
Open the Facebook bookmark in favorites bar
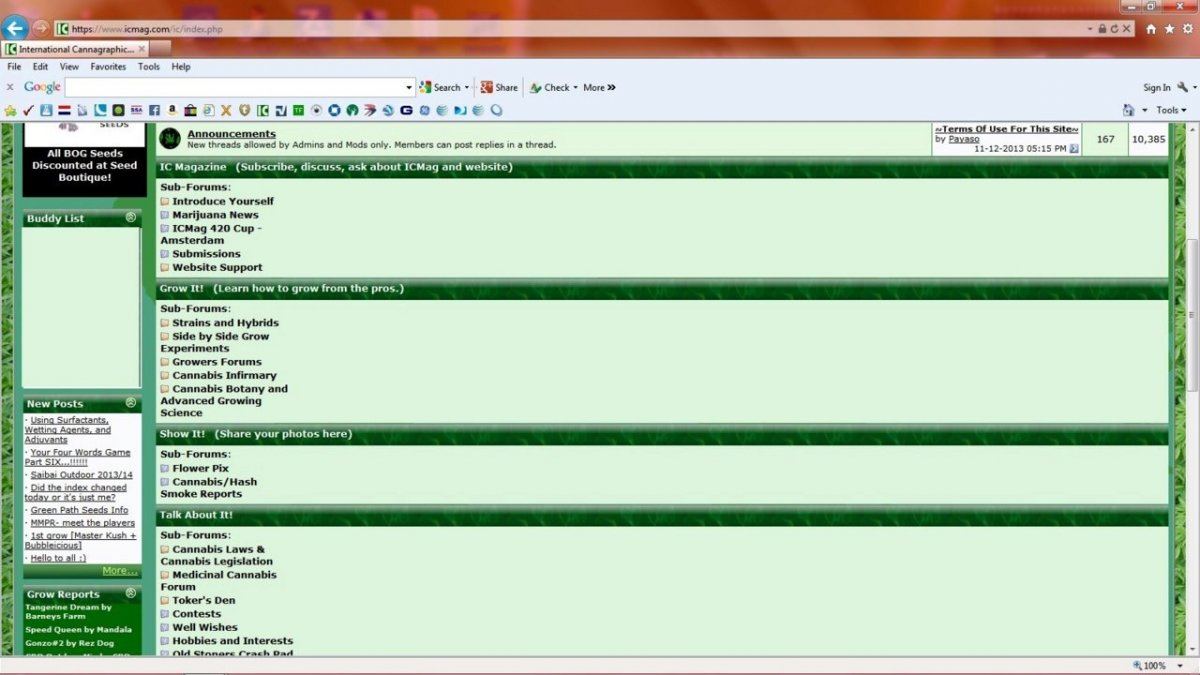pos(155,110)
